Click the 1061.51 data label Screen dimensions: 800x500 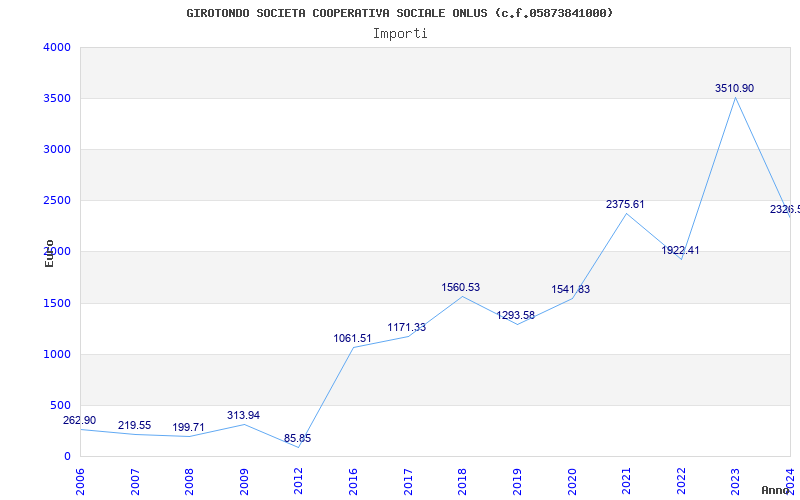pyautogui.click(x=352, y=339)
